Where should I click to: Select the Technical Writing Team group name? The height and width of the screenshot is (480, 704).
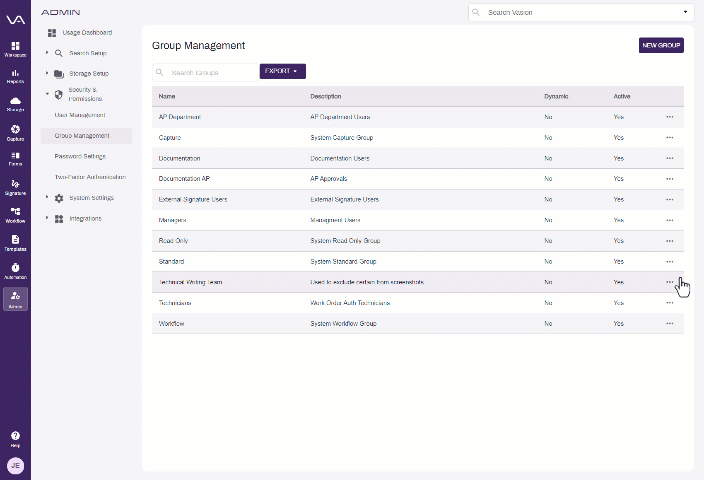(190, 282)
